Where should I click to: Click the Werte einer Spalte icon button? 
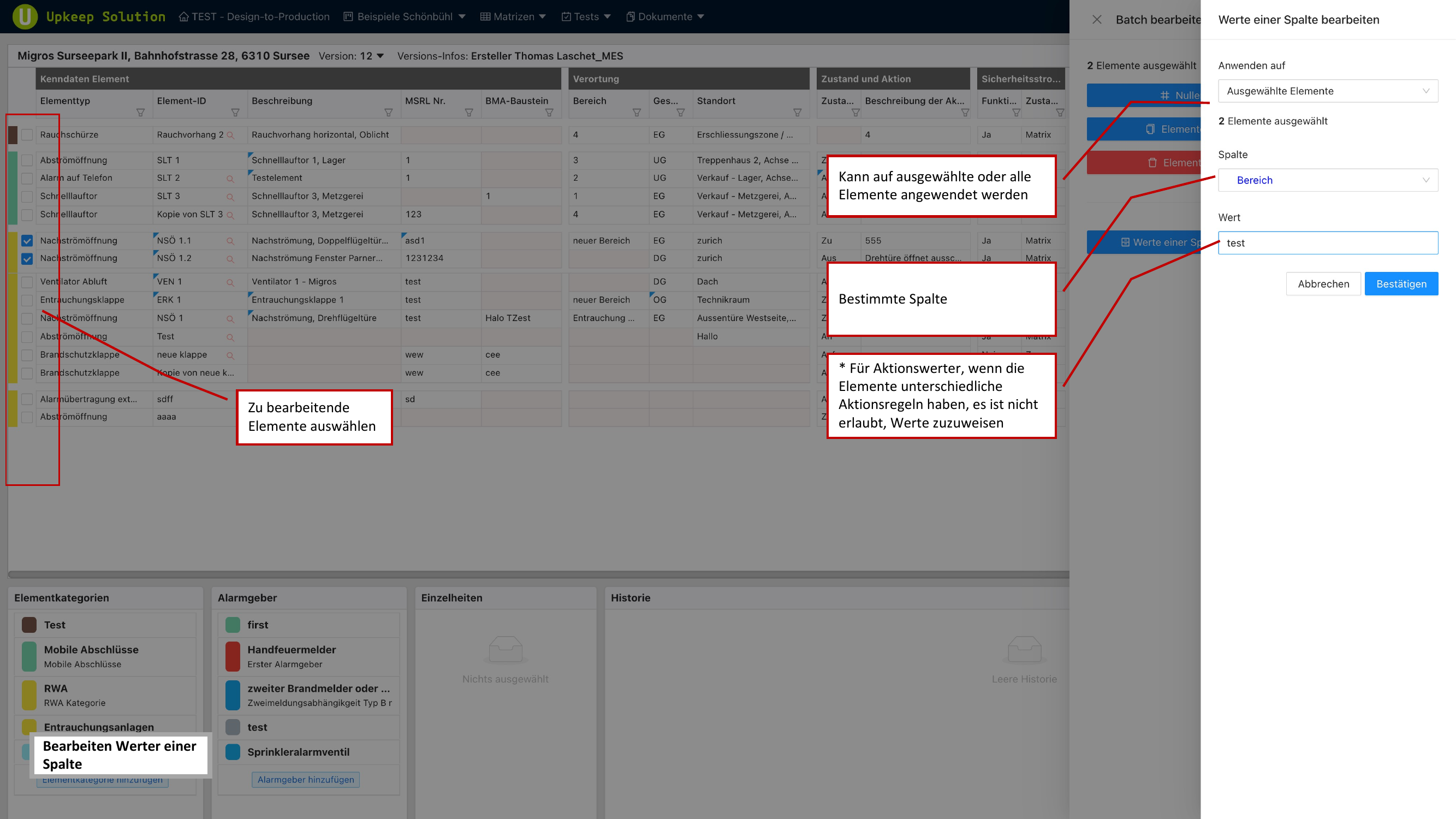(x=1125, y=242)
